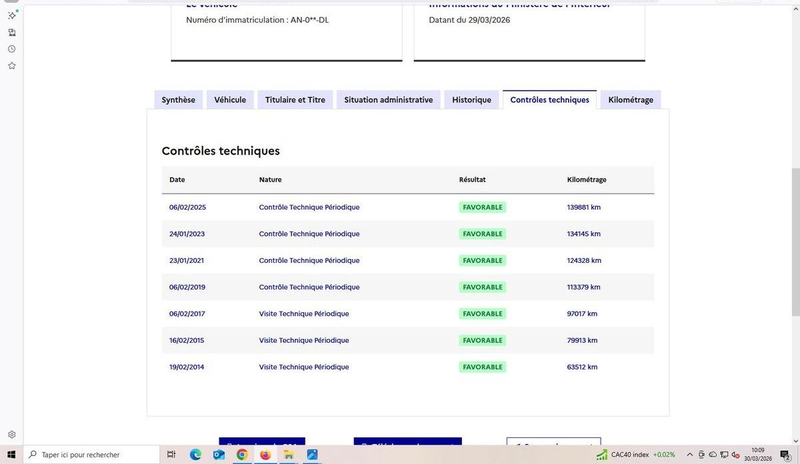Switch to the Synthèse tab
The width and height of the screenshot is (800, 464).
178,100
